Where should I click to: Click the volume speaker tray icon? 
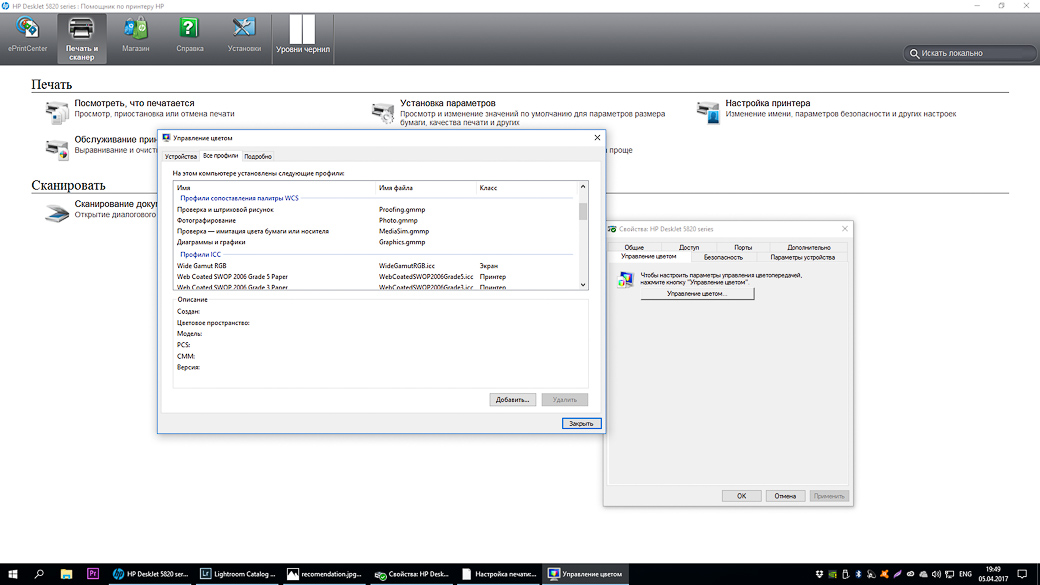936,574
